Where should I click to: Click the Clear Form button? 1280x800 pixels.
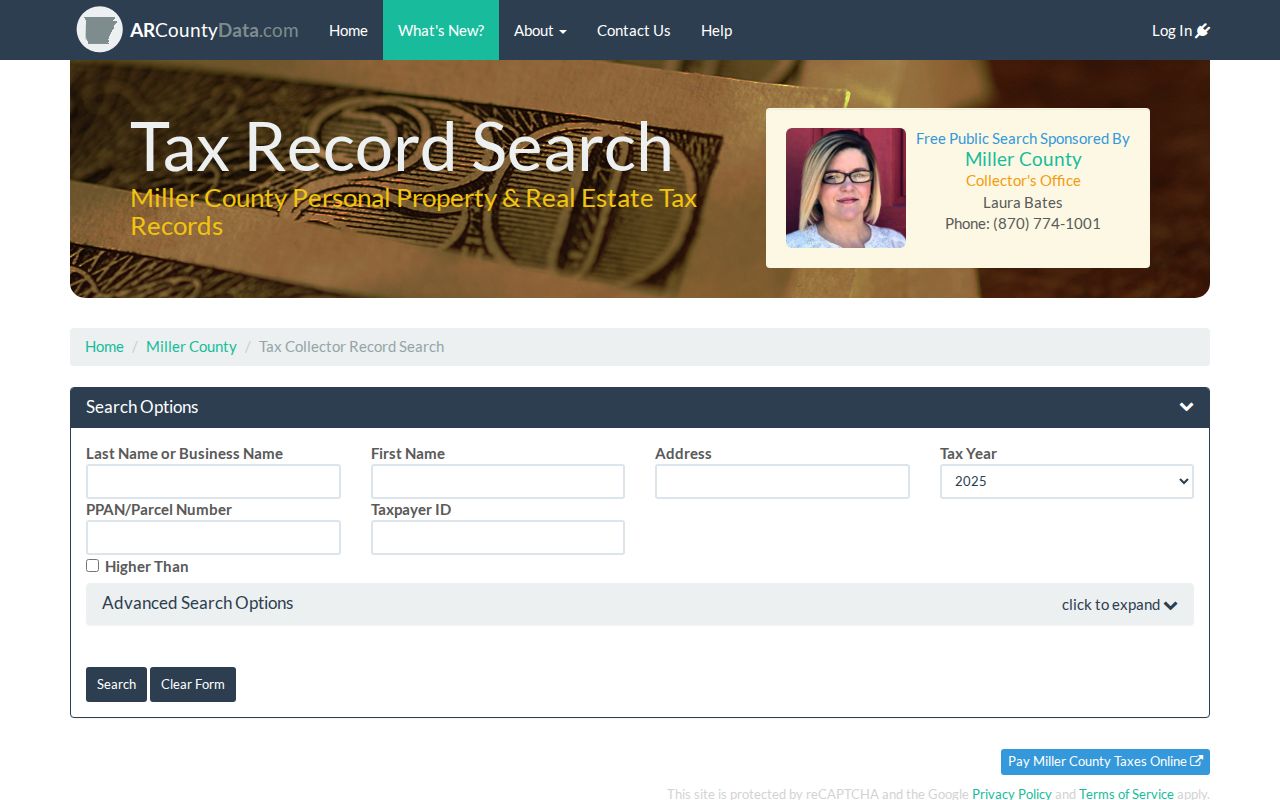coord(193,684)
